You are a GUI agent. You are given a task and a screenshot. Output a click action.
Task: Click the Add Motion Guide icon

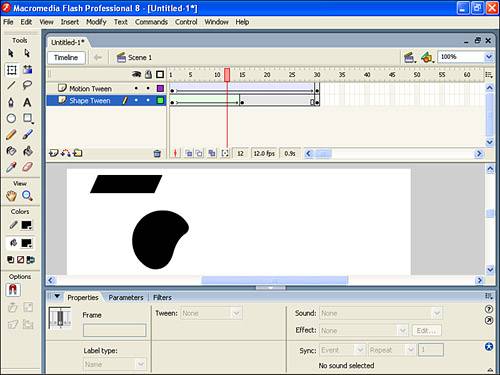tap(66, 153)
